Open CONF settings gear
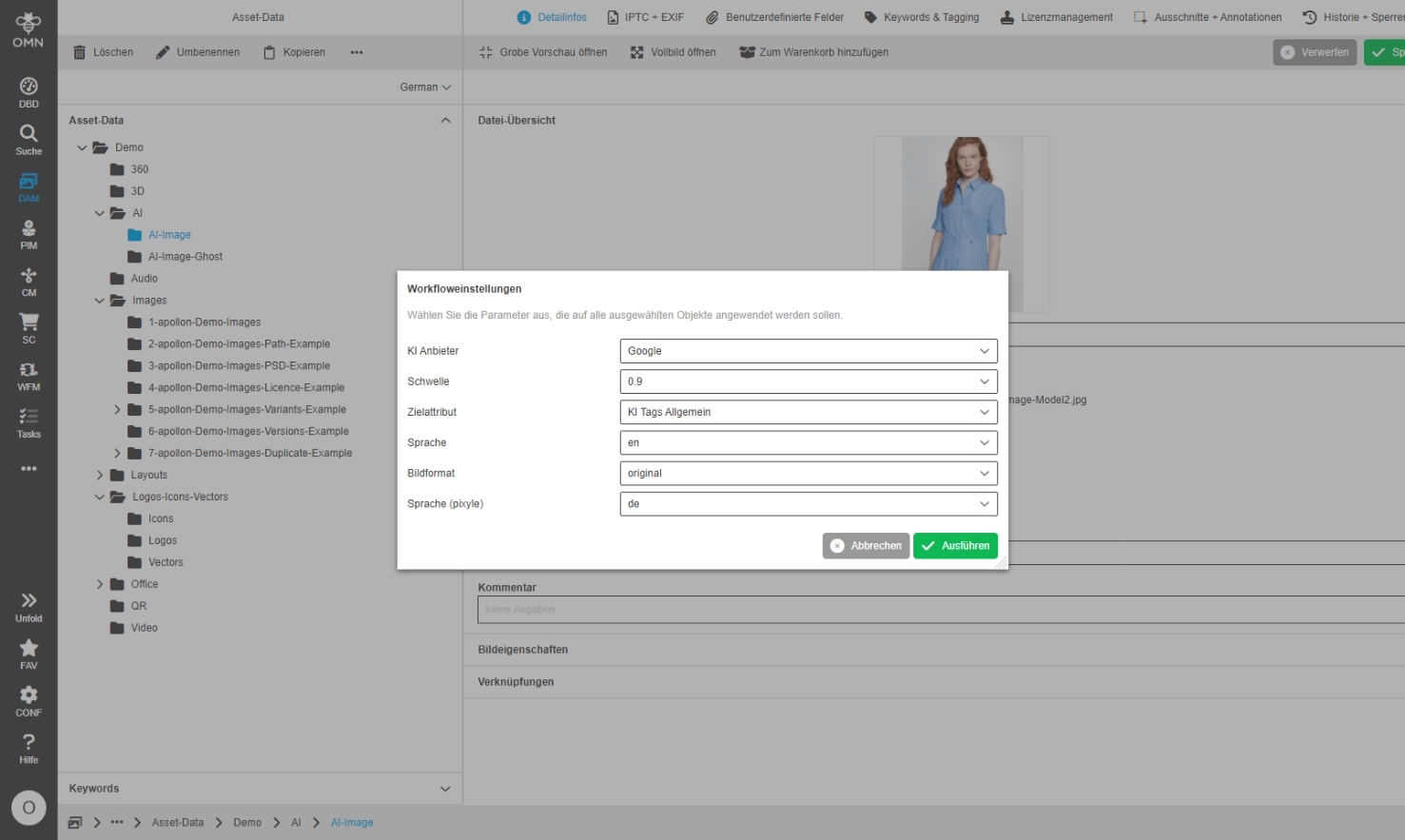This screenshot has width=1405, height=840. tap(29, 701)
